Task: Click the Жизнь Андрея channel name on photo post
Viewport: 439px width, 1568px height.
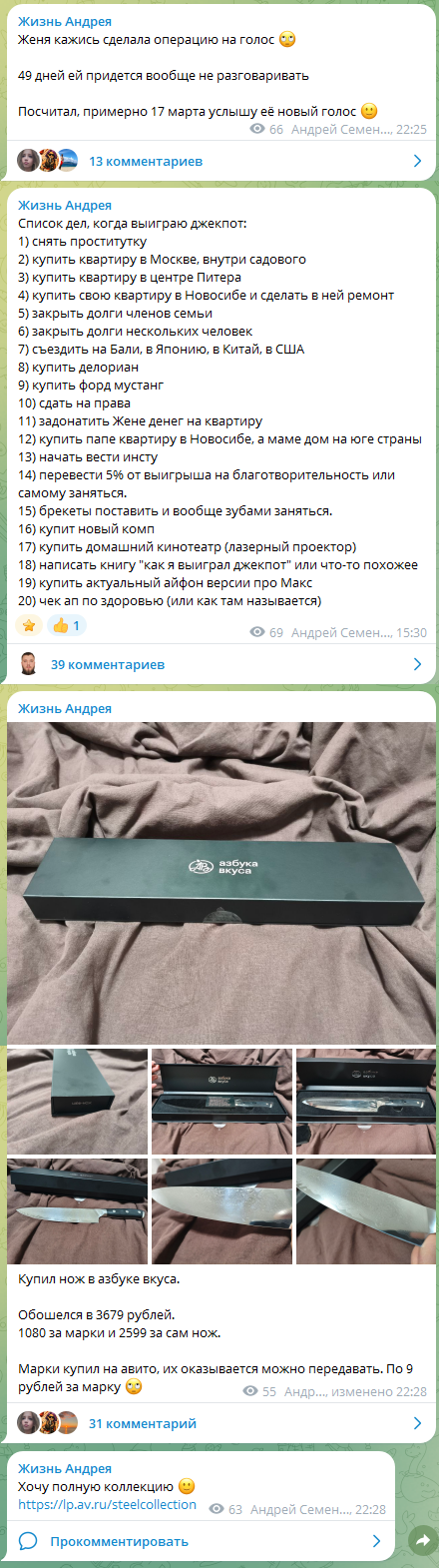Action: [x=65, y=708]
